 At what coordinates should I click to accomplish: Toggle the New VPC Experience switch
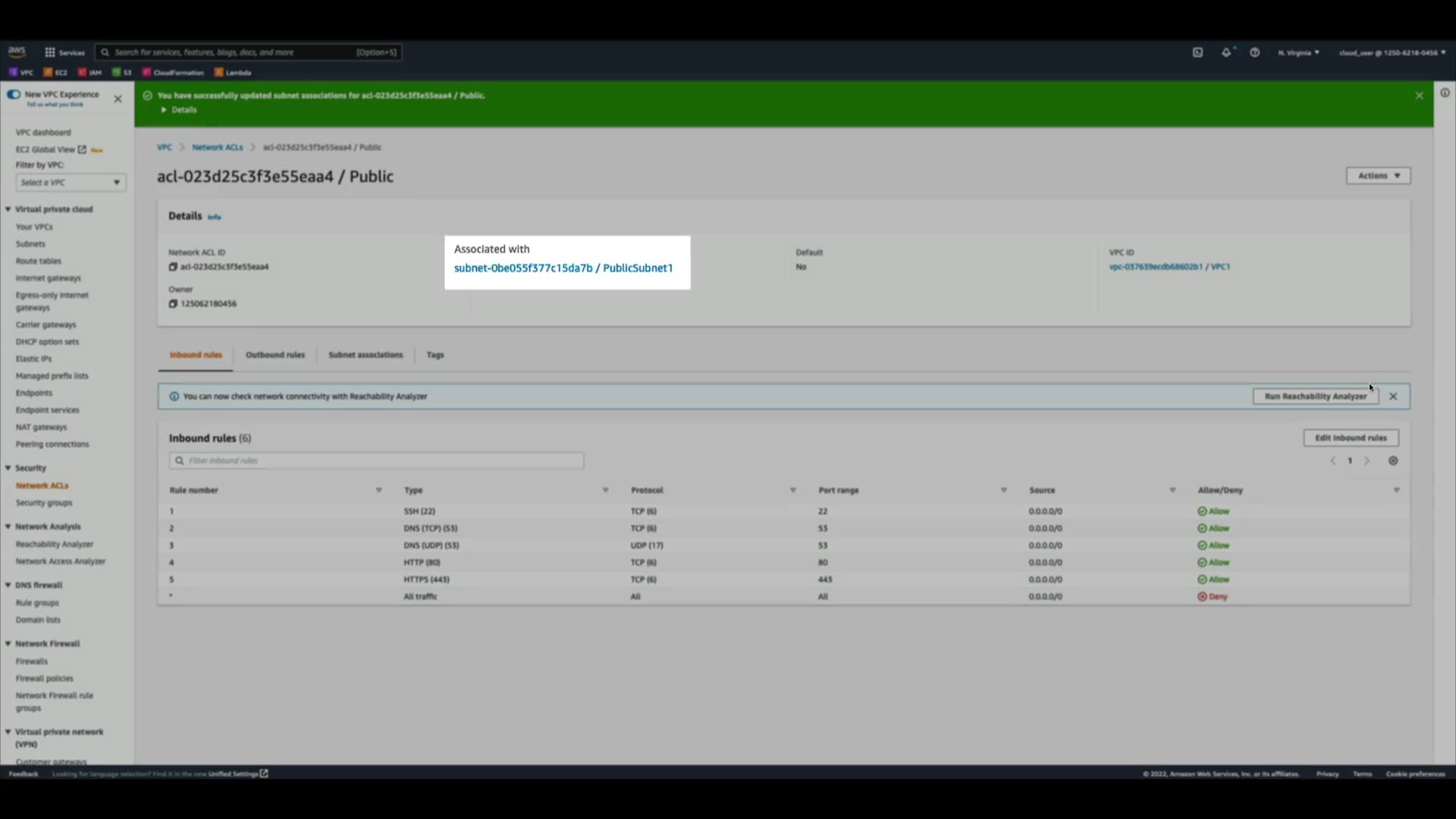(14, 95)
